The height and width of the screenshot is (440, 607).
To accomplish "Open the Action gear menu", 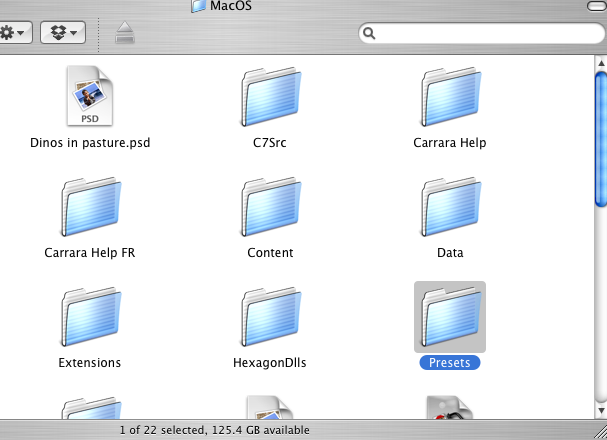I will click(x=14, y=33).
